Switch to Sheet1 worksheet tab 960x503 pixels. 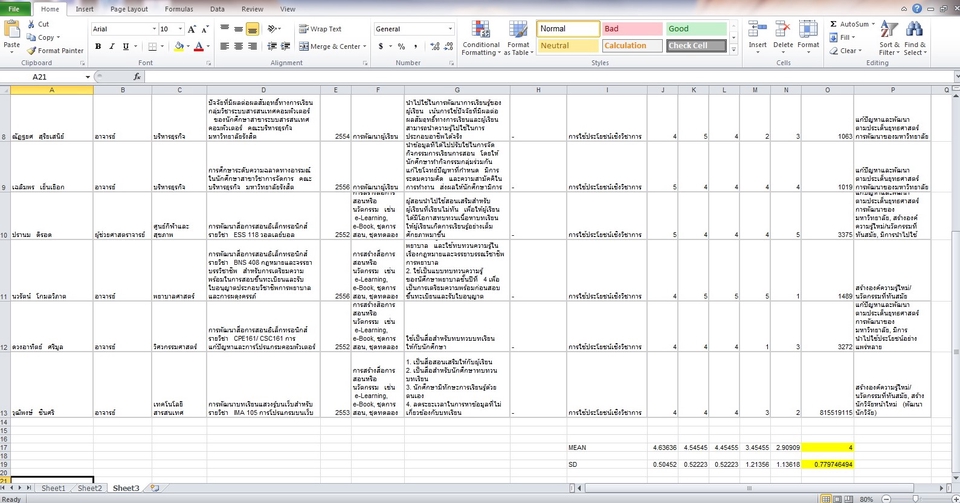tap(53, 488)
